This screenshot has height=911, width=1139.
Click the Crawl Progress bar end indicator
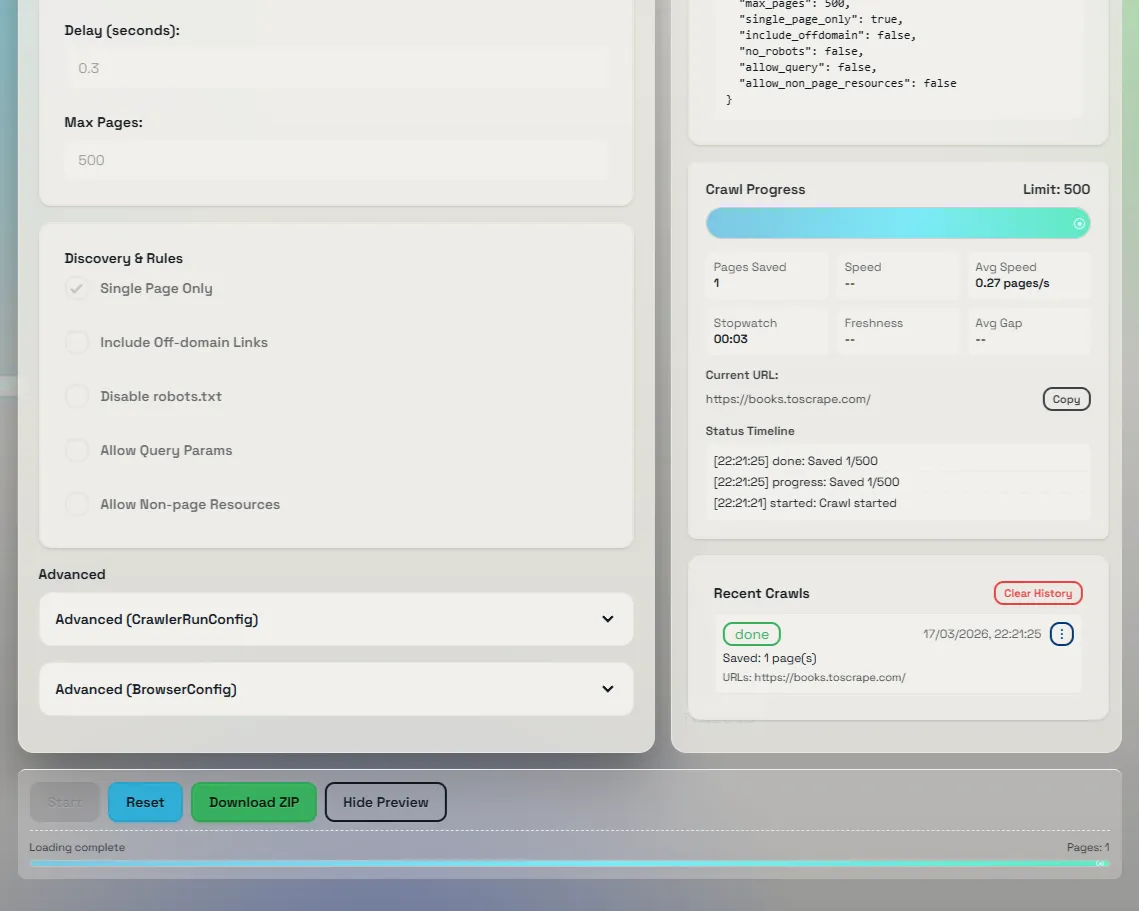1079,224
